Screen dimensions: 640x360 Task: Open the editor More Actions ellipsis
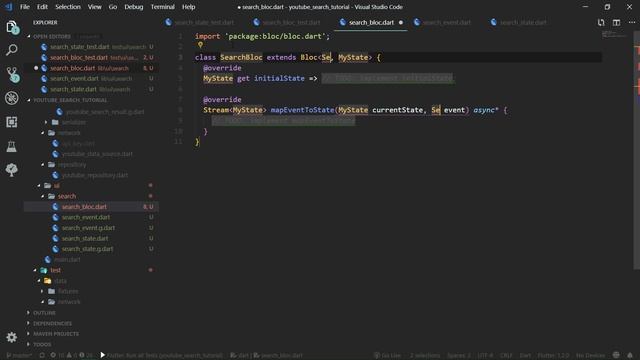click(x=632, y=22)
